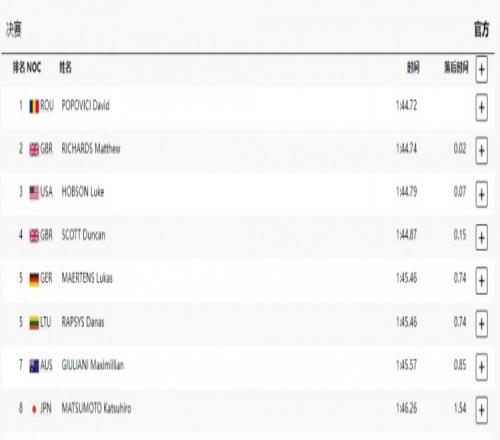Open HOBSON Luke athlete name link
This screenshot has height=440, width=500.
[83, 192]
